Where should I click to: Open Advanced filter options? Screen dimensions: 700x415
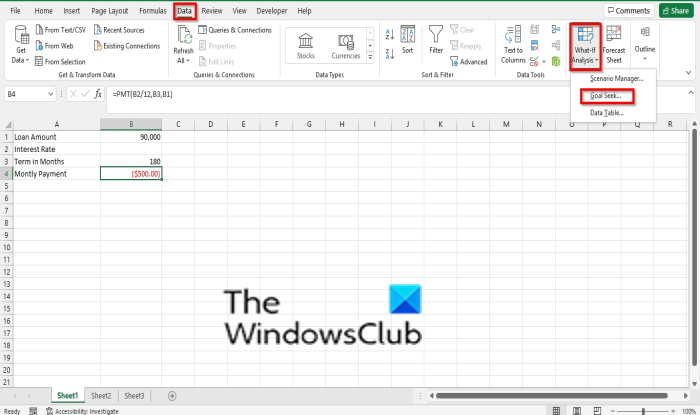click(469, 62)
